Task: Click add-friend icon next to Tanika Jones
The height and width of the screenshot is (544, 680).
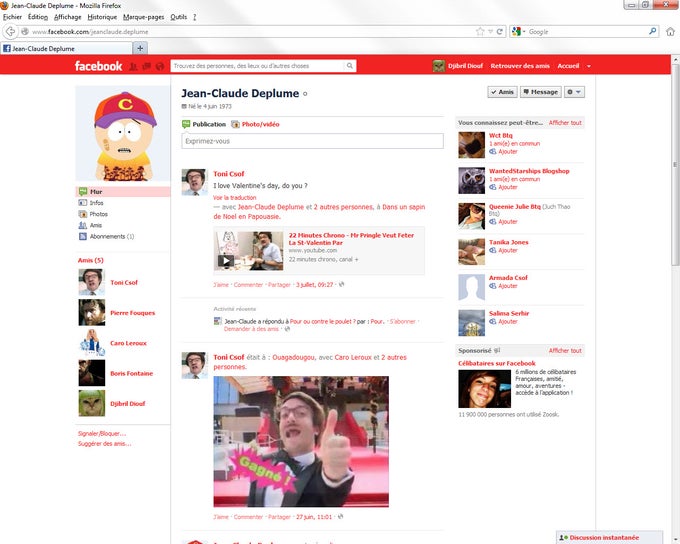Action: 493,250
